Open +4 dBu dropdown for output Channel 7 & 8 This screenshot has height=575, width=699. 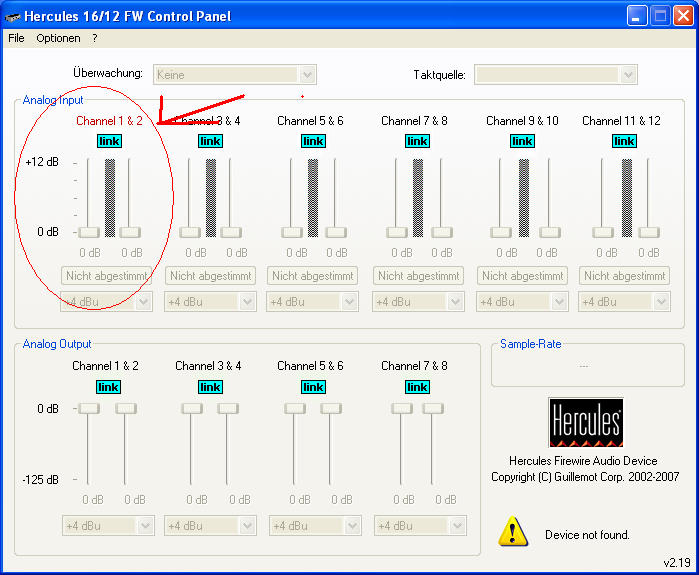(420, 526)
